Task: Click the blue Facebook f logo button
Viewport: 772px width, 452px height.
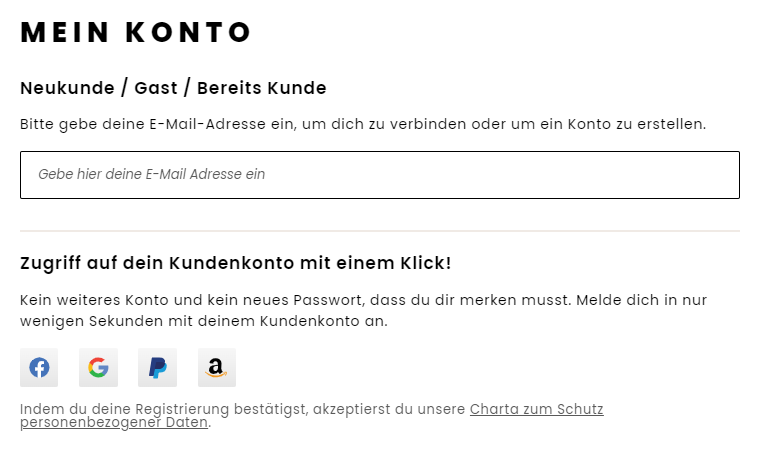Action: pos(39,367)
